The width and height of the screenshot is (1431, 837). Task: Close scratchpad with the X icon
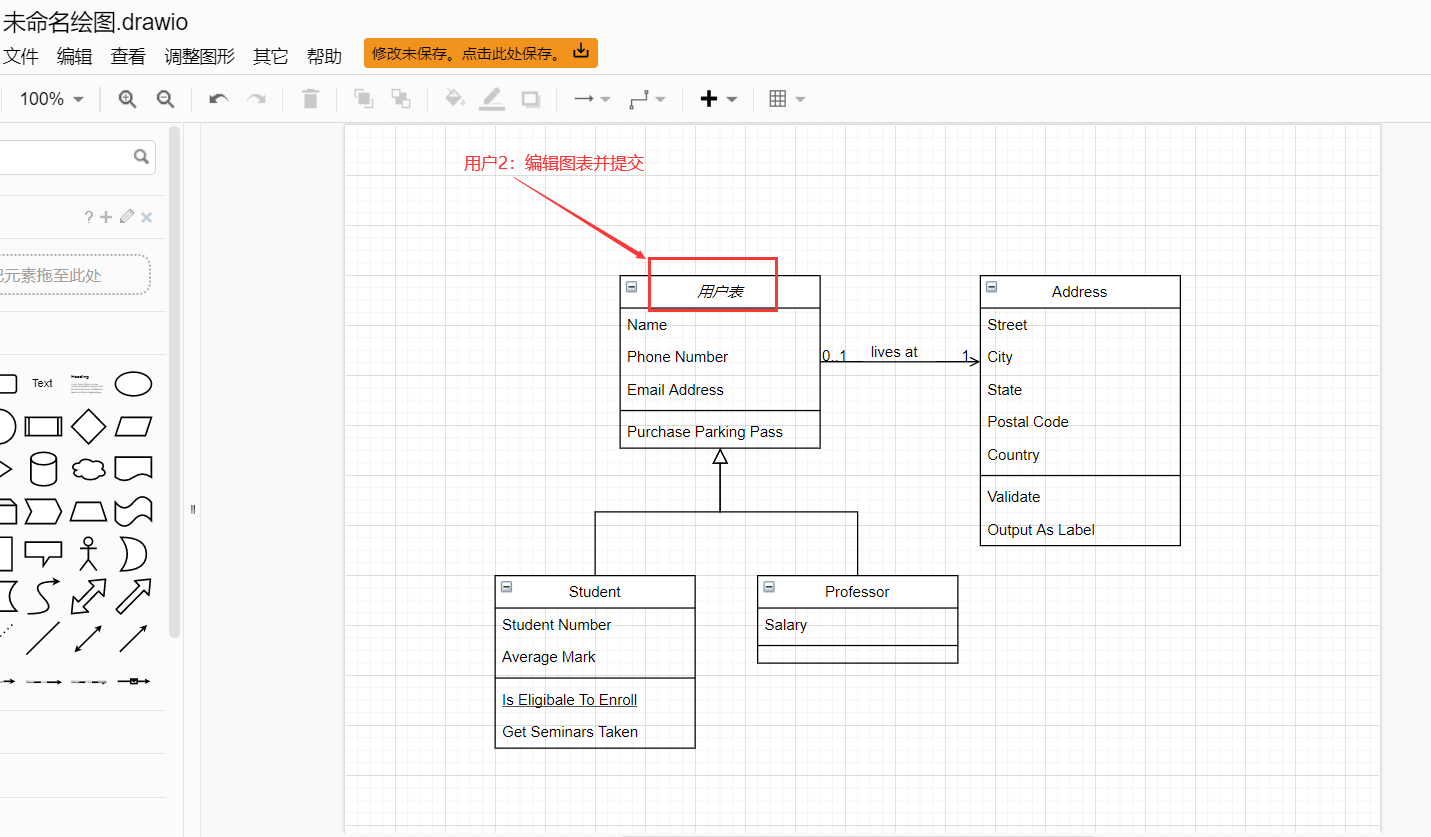pyautogui.click(x=147, y=217)
